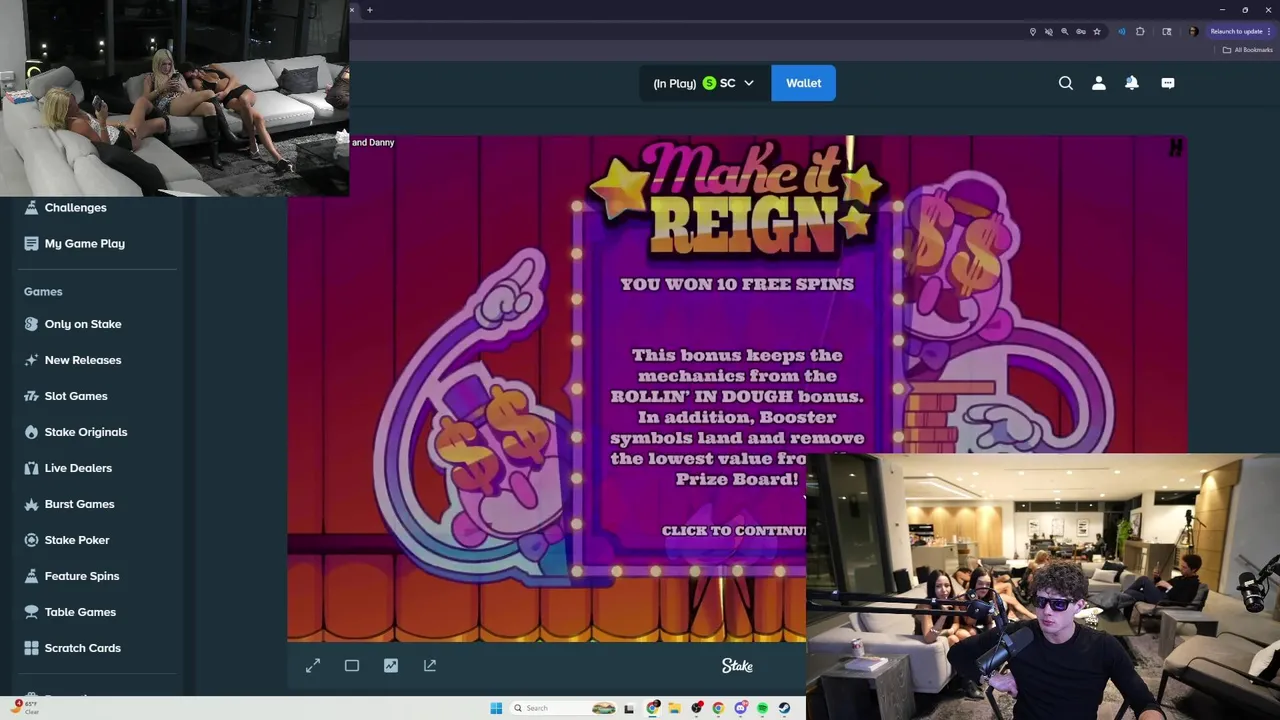
Task: Open the notifications bell
Action: [1132, 83]
